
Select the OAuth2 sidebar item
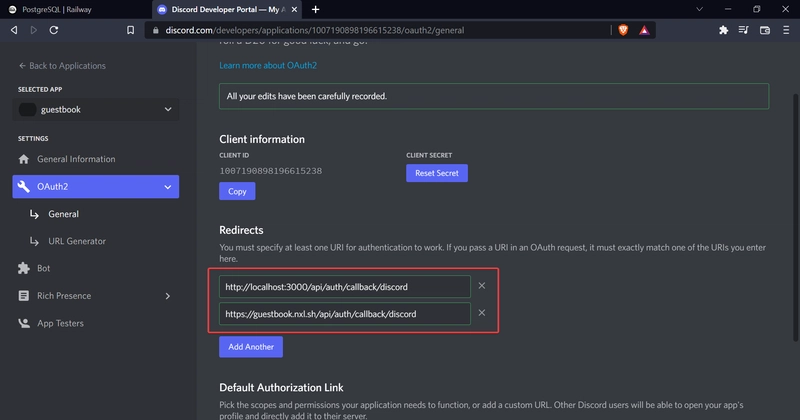[x=95, y=186]
